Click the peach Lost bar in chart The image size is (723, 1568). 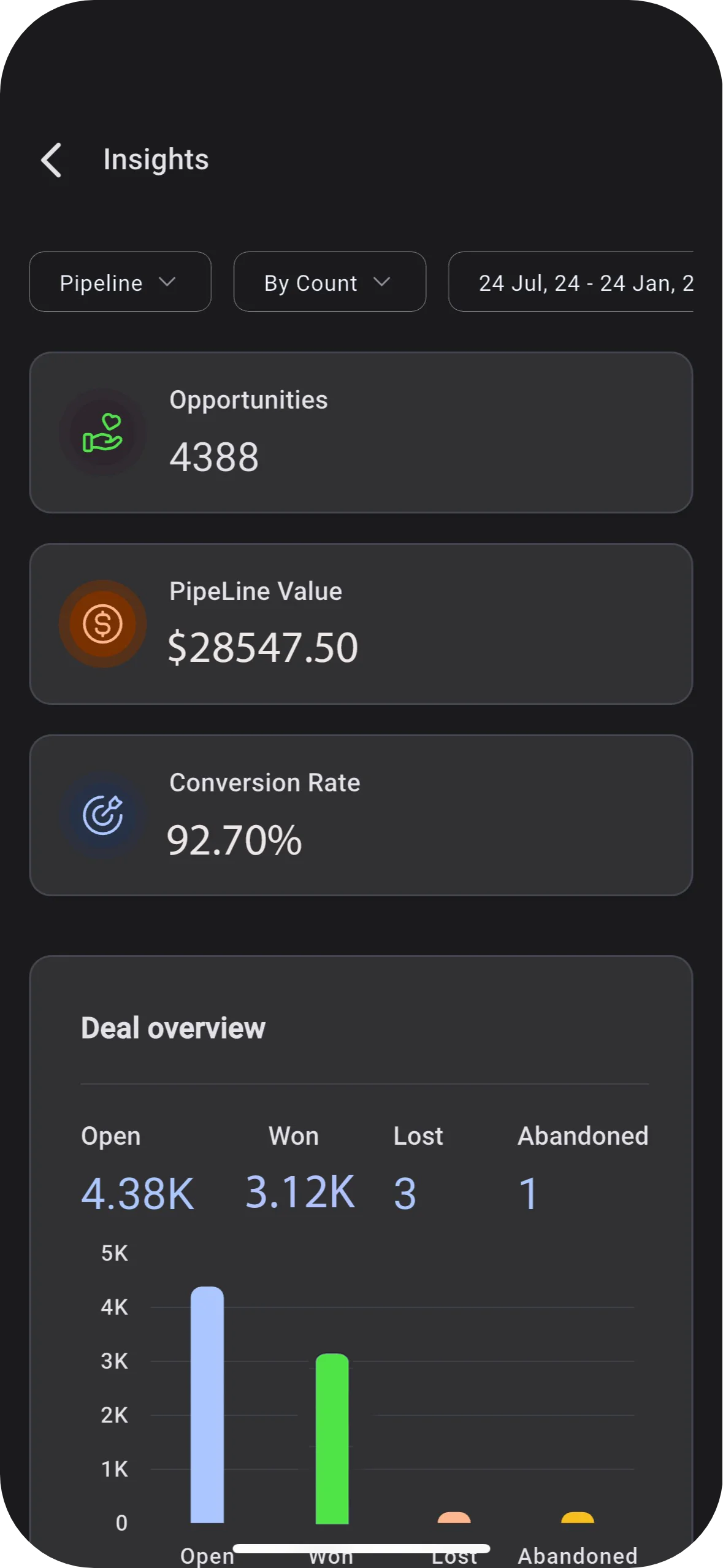(x=454, y=1518)
